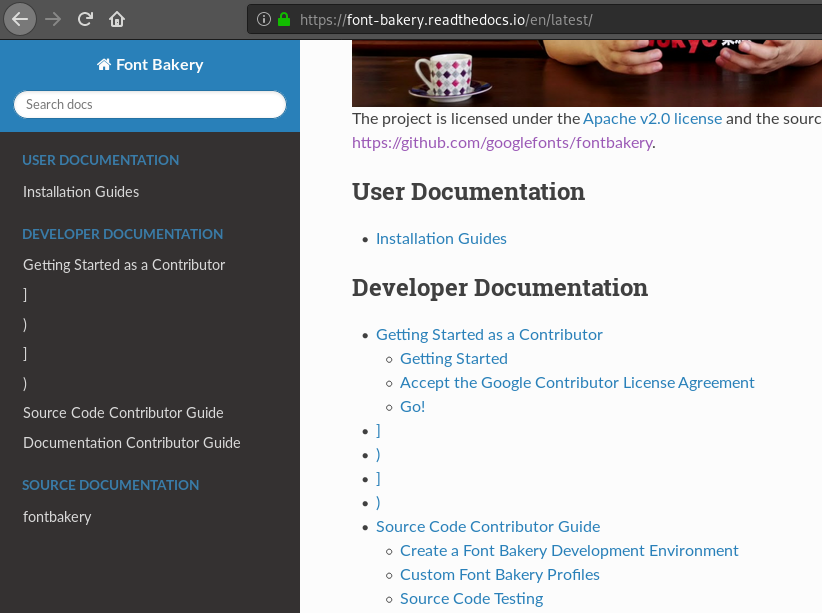Open Documentation Contributor Guide from sidebar
This screenshot has height=613, width=822.
point(131,442)
